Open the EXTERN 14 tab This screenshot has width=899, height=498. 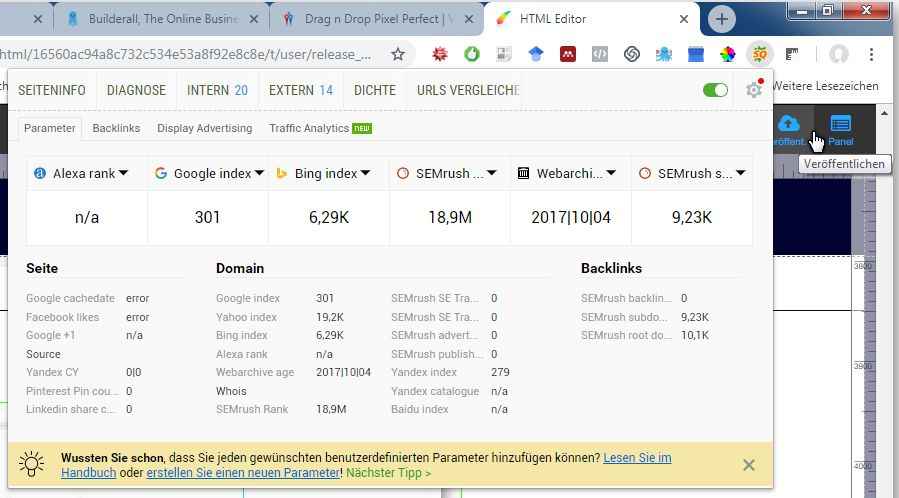coord(301,90)
